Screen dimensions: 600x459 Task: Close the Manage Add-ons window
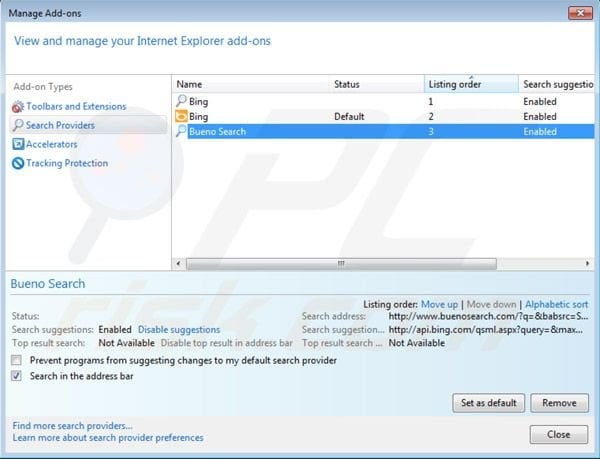tap(580, 14)
